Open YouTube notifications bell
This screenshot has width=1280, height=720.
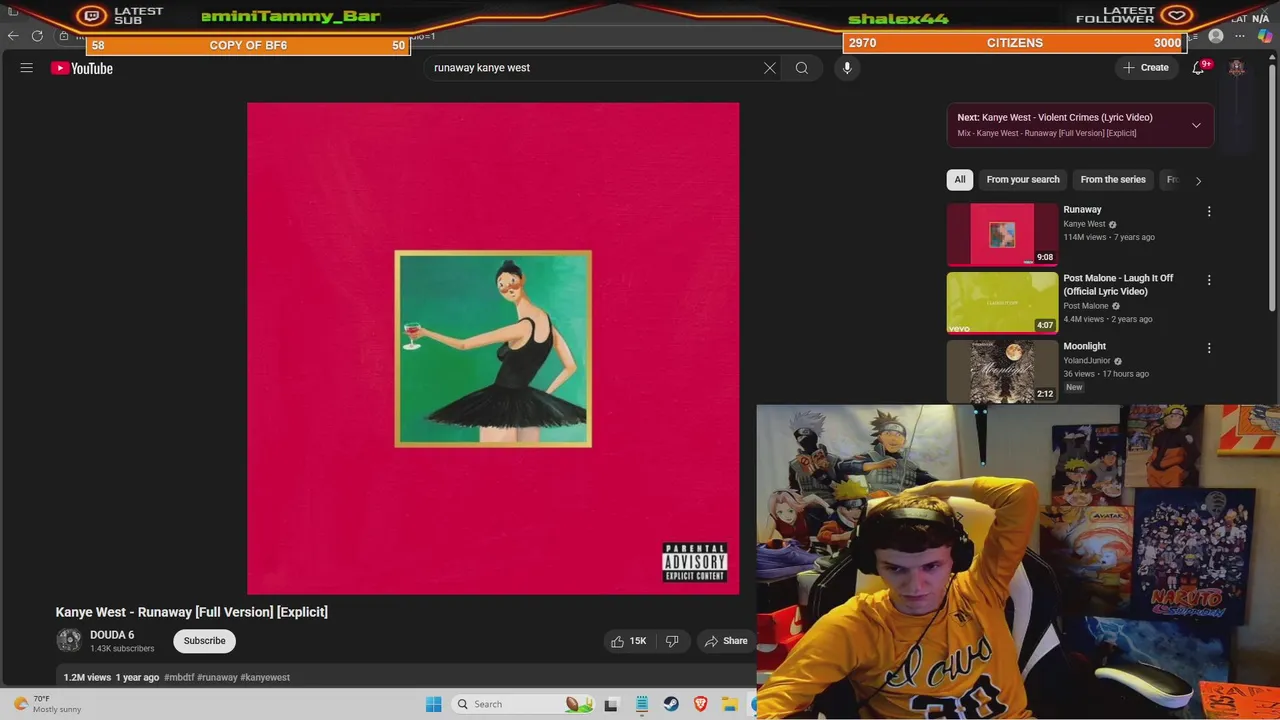pos(1198,68)
